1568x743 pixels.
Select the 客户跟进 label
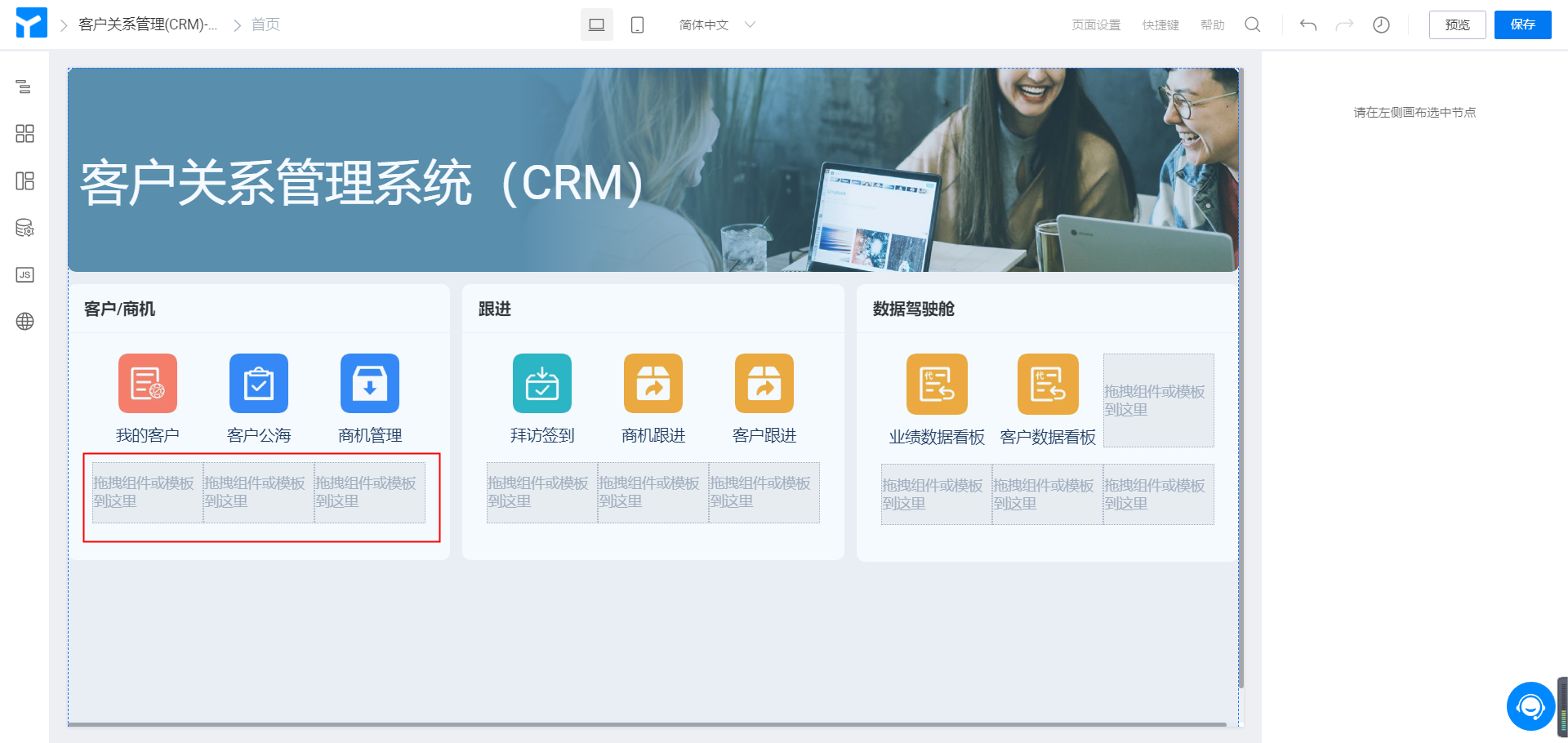coord(764,435)
